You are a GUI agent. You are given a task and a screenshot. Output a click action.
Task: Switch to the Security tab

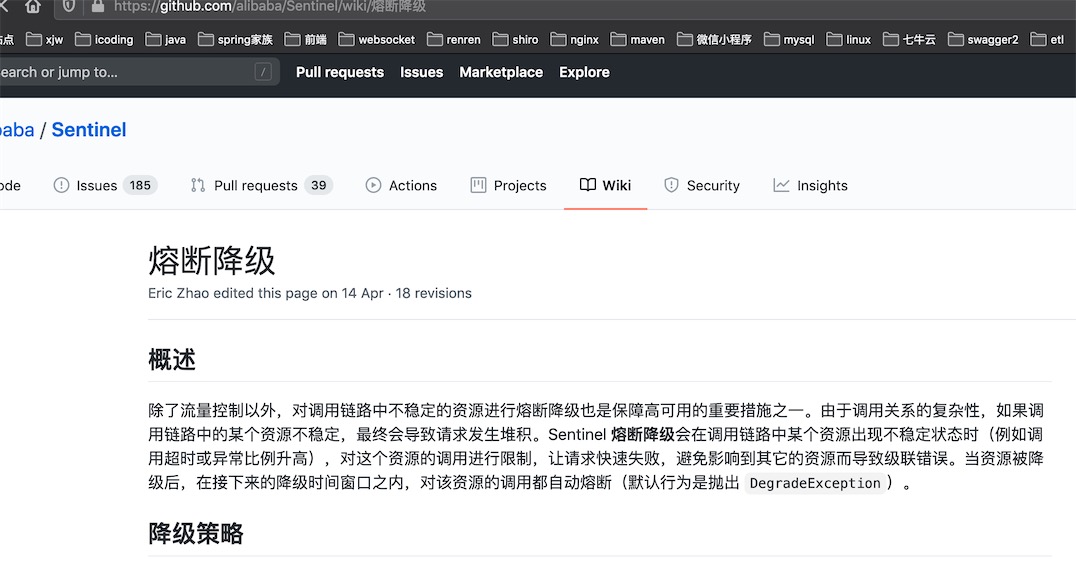[702, 185]
